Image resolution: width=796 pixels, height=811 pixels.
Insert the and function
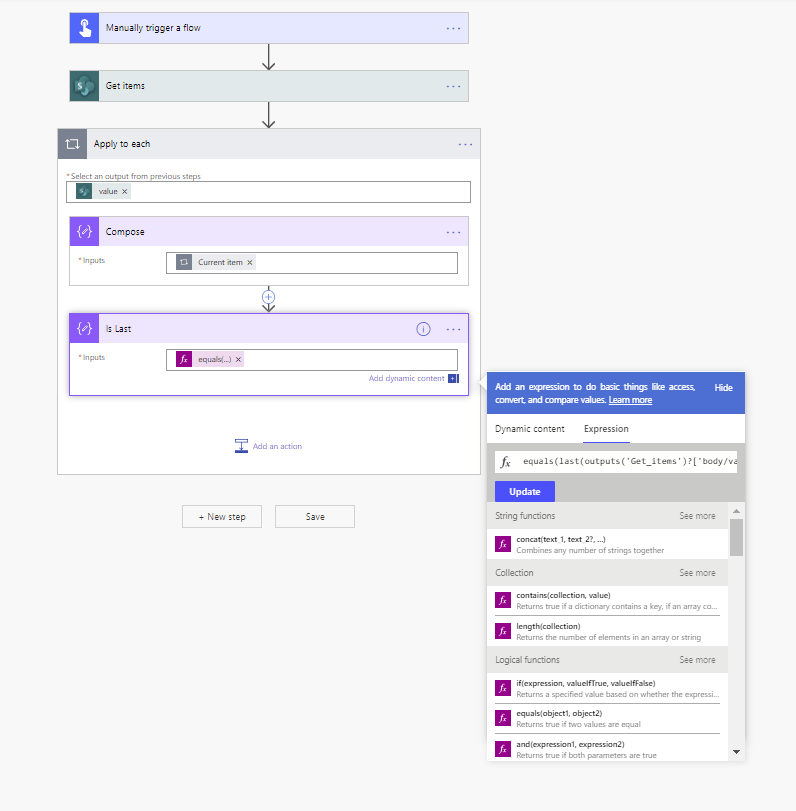pyautogui.click(x=607, y=749)
